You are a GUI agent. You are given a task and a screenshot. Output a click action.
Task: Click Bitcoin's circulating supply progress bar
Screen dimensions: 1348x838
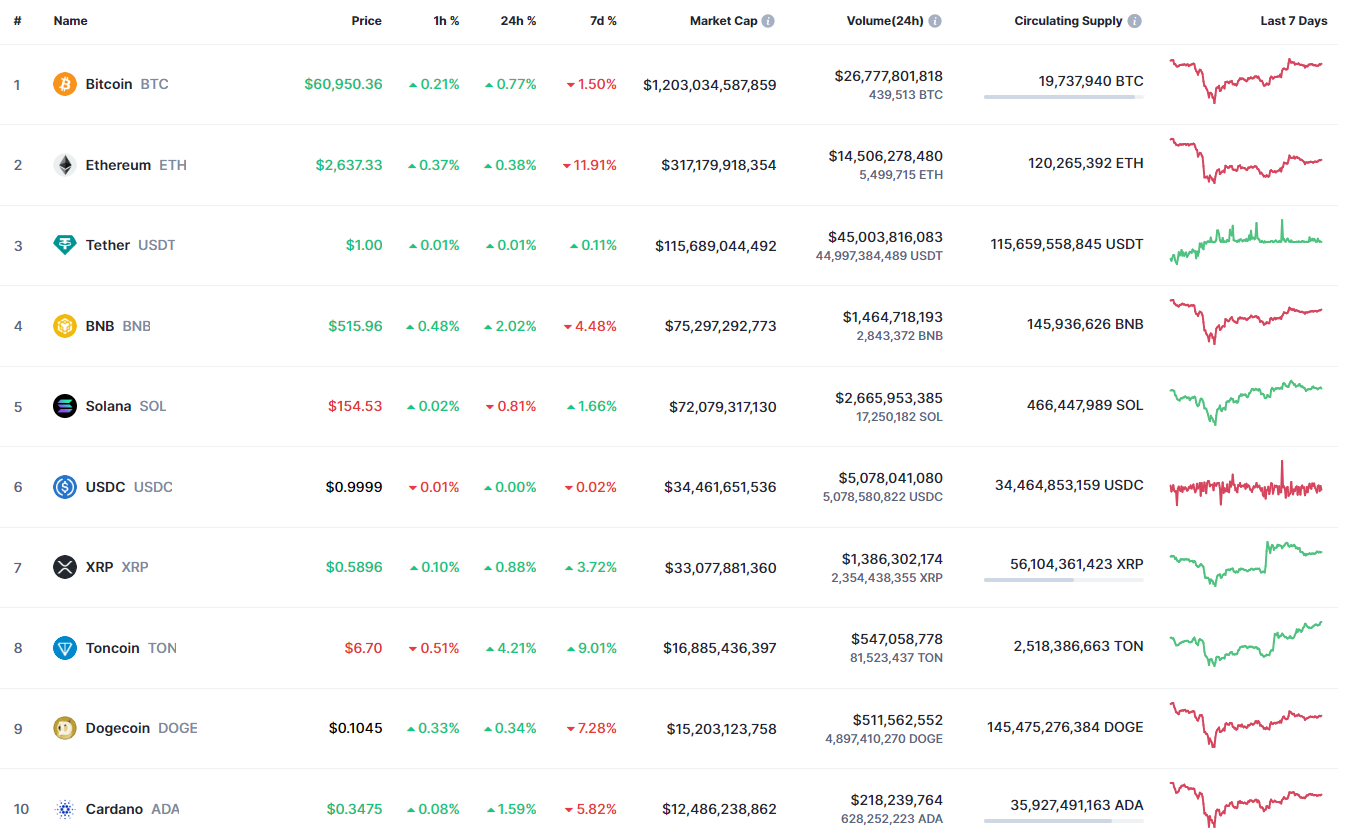tap(1064, 97)
